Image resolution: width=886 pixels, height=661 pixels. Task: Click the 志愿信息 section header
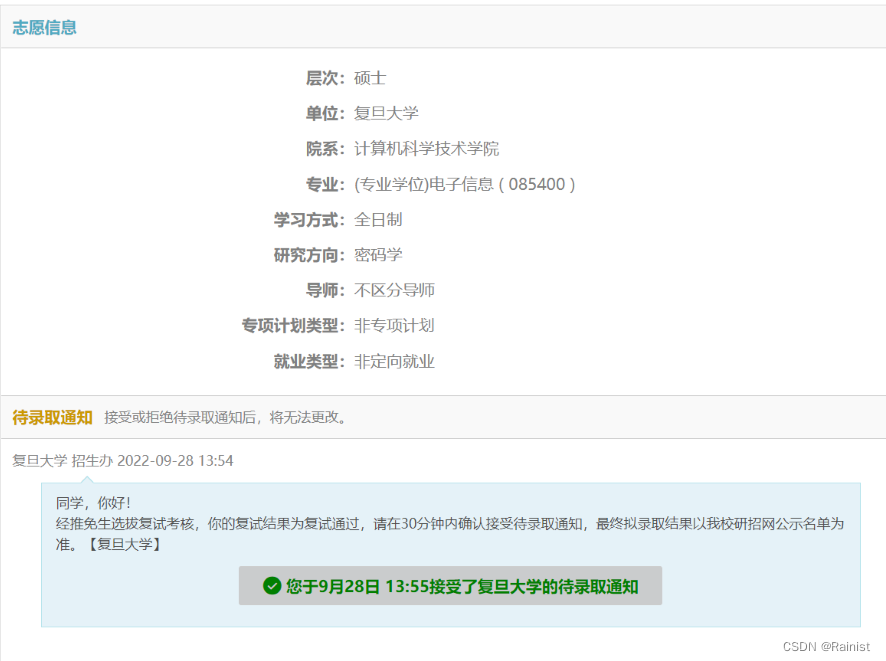point(44,27)
